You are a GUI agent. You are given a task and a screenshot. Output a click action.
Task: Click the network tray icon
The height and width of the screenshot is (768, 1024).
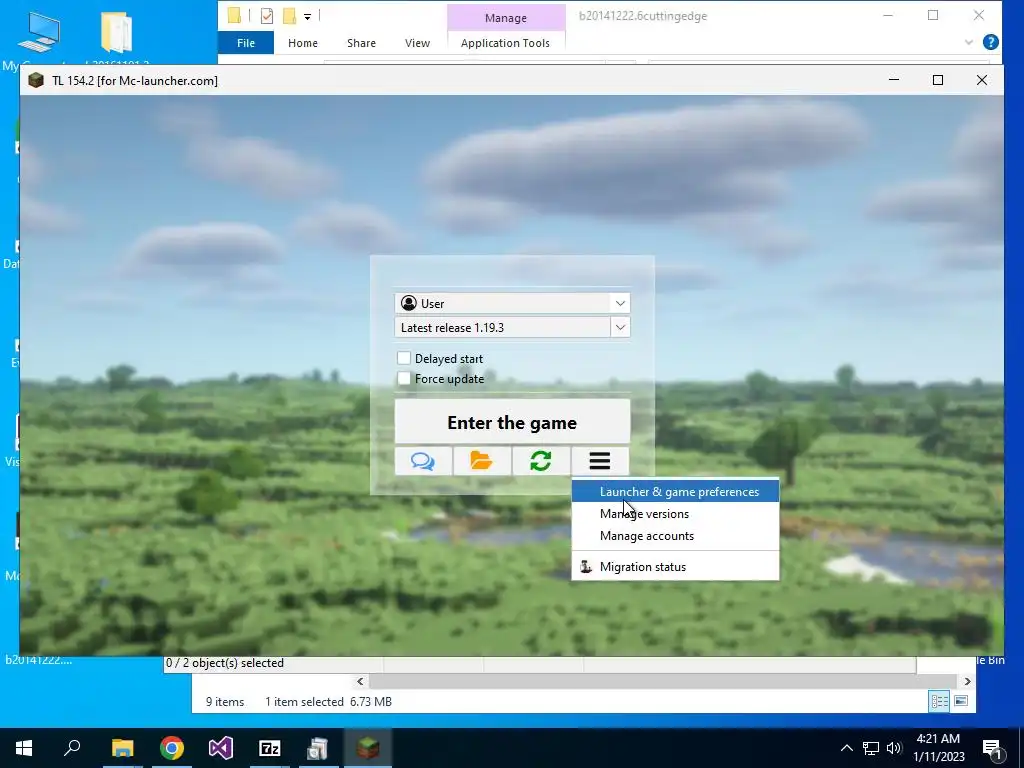pyautogui.click(x=871, y=748)
